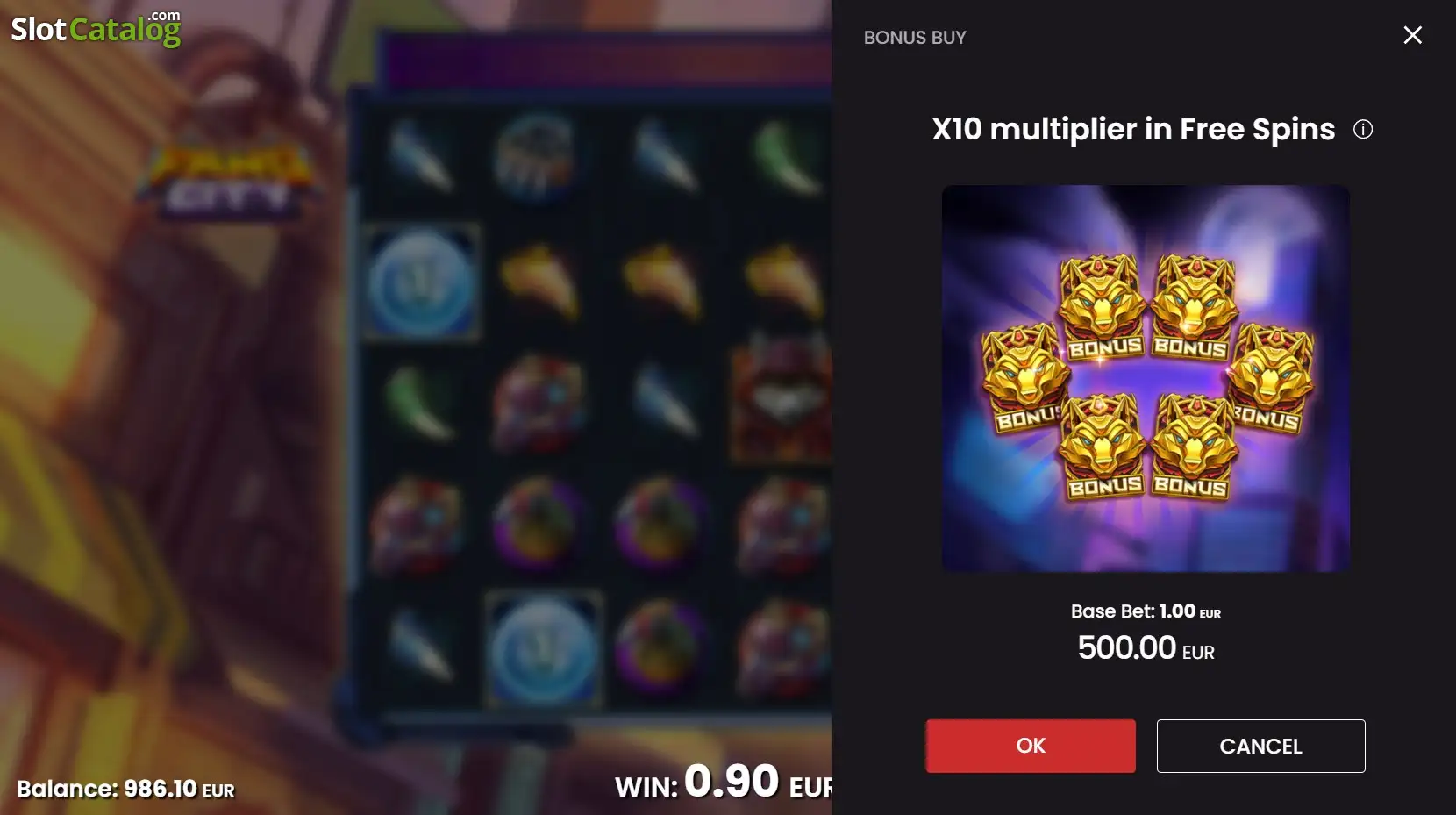Click the WIN 0.90 EUR display
The width and height of the screenshot is (1456, 815).
click(x=724, y=781)
